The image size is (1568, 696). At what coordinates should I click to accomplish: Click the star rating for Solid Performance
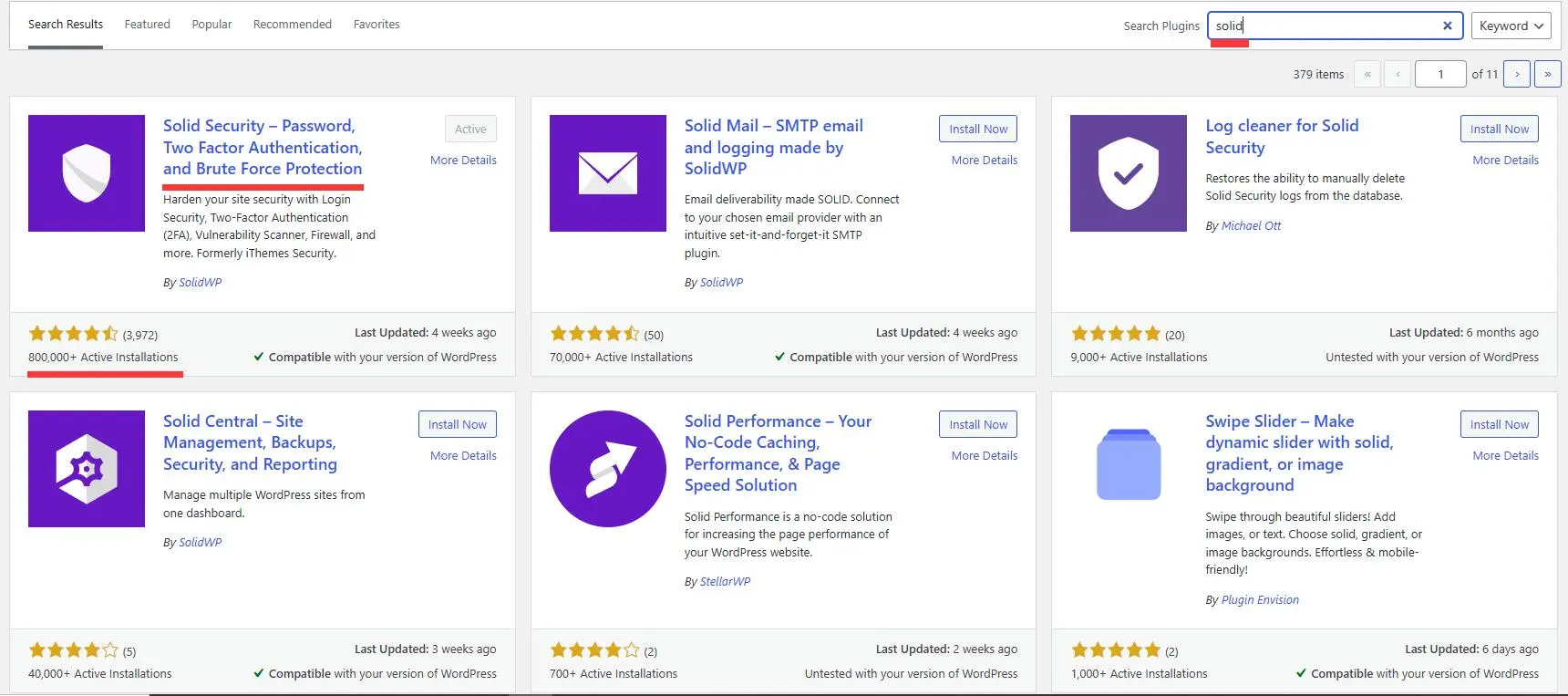[x=595, y=650]
